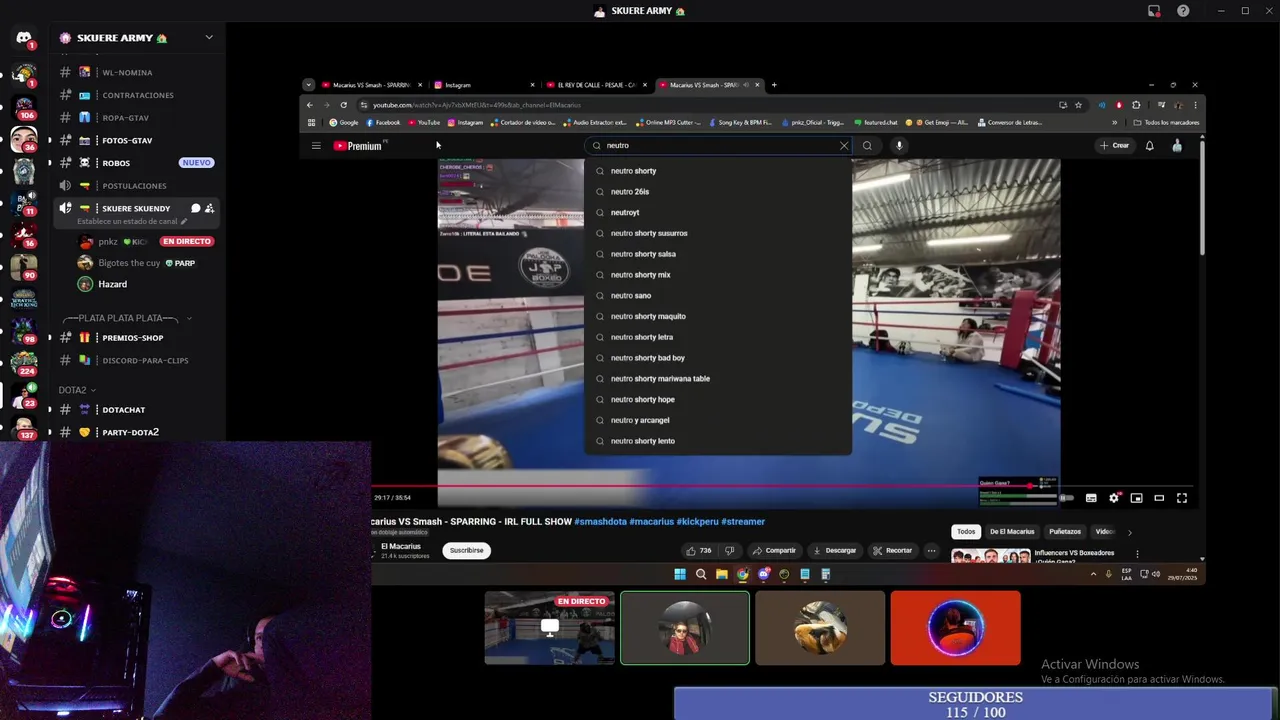Open Chrome extensions puzzle icon
The height and width of the screenshot is (720, 1280).
[x=1136, y=105]
